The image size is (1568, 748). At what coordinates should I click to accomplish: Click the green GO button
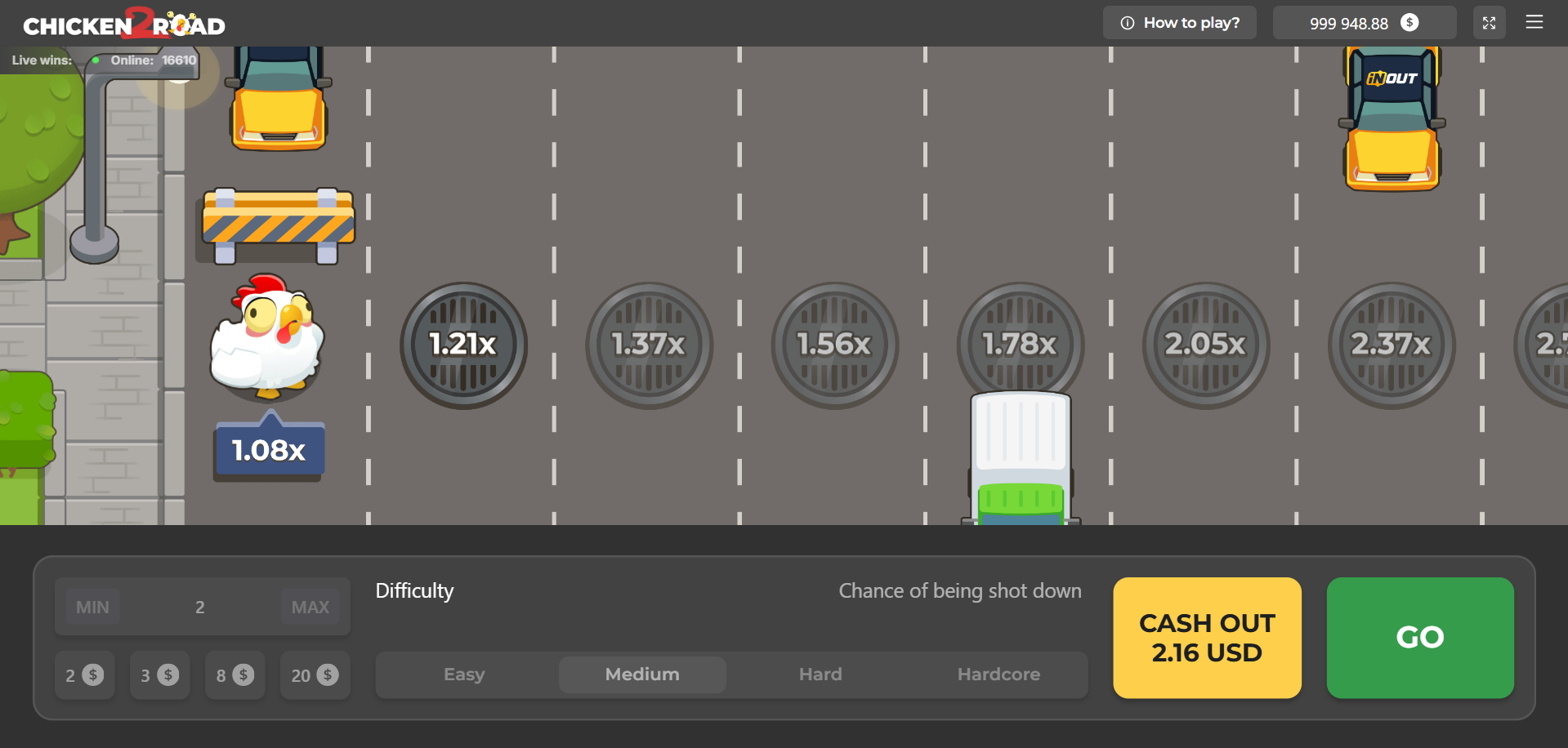click(1420, 638)
